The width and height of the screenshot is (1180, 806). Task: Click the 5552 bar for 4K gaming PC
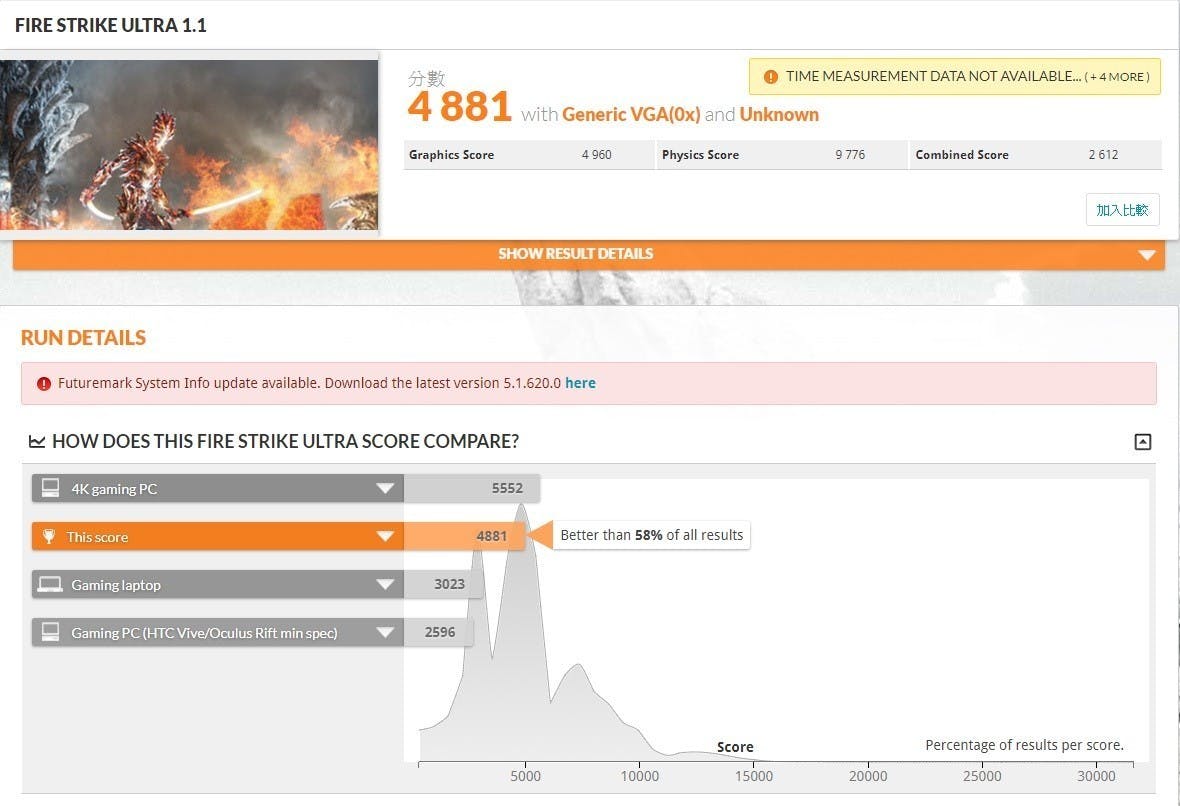coord(472,488)
